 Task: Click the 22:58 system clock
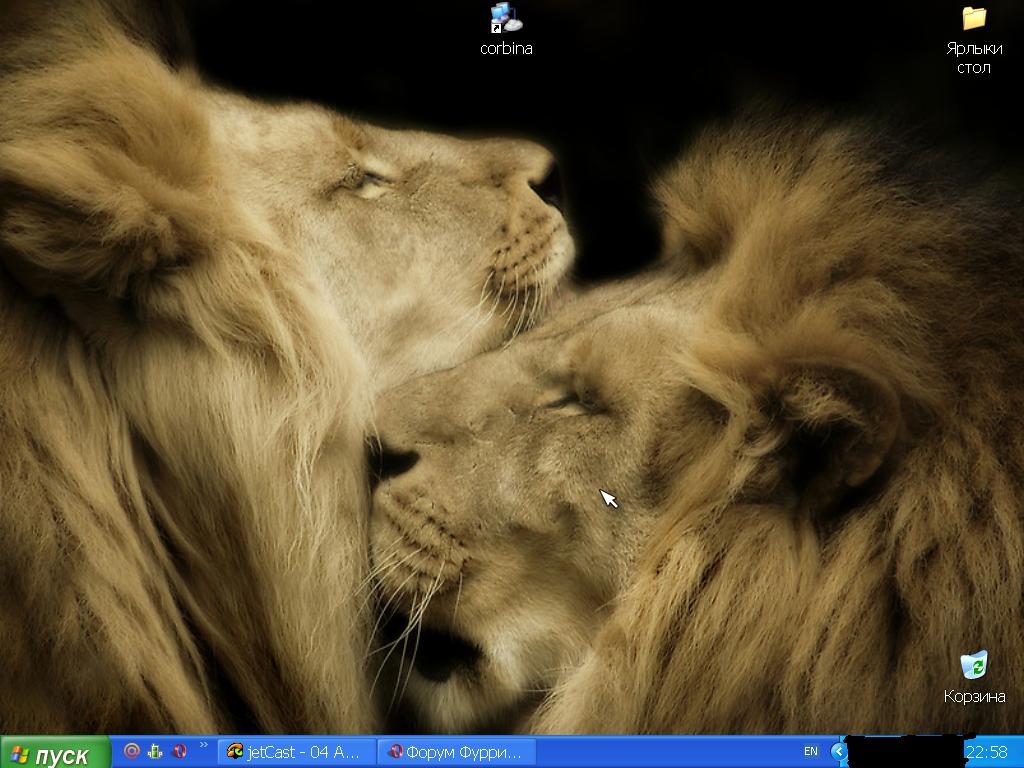coord(986,751)
